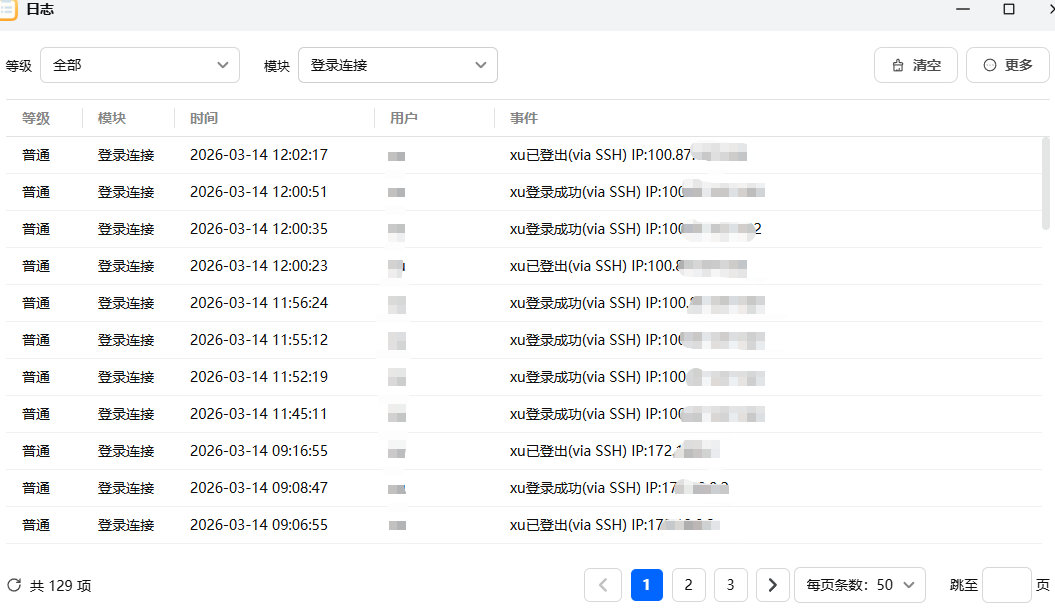Open the 等级 filter showing 全部

140,64
